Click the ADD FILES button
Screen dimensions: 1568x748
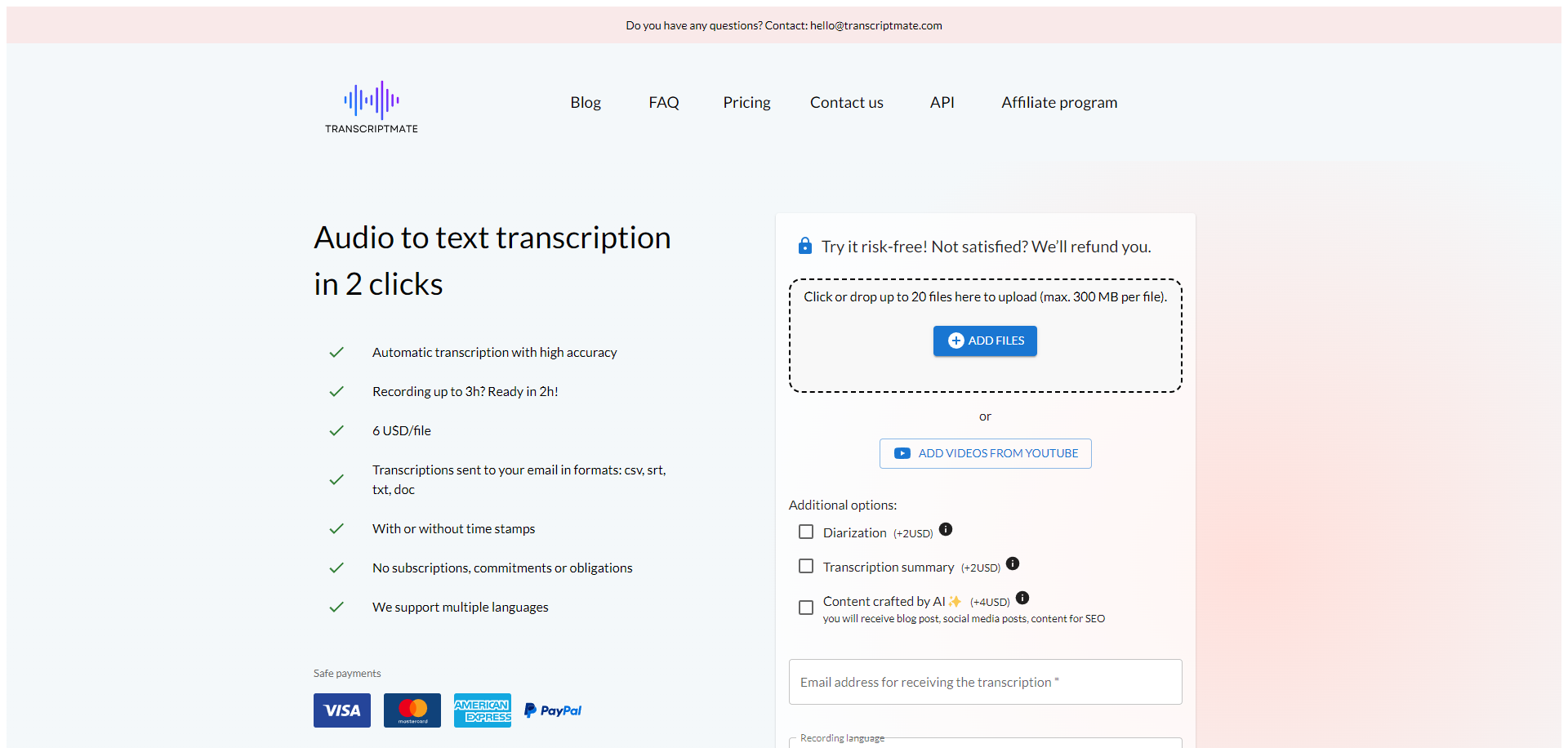click(x=986, y=341)
